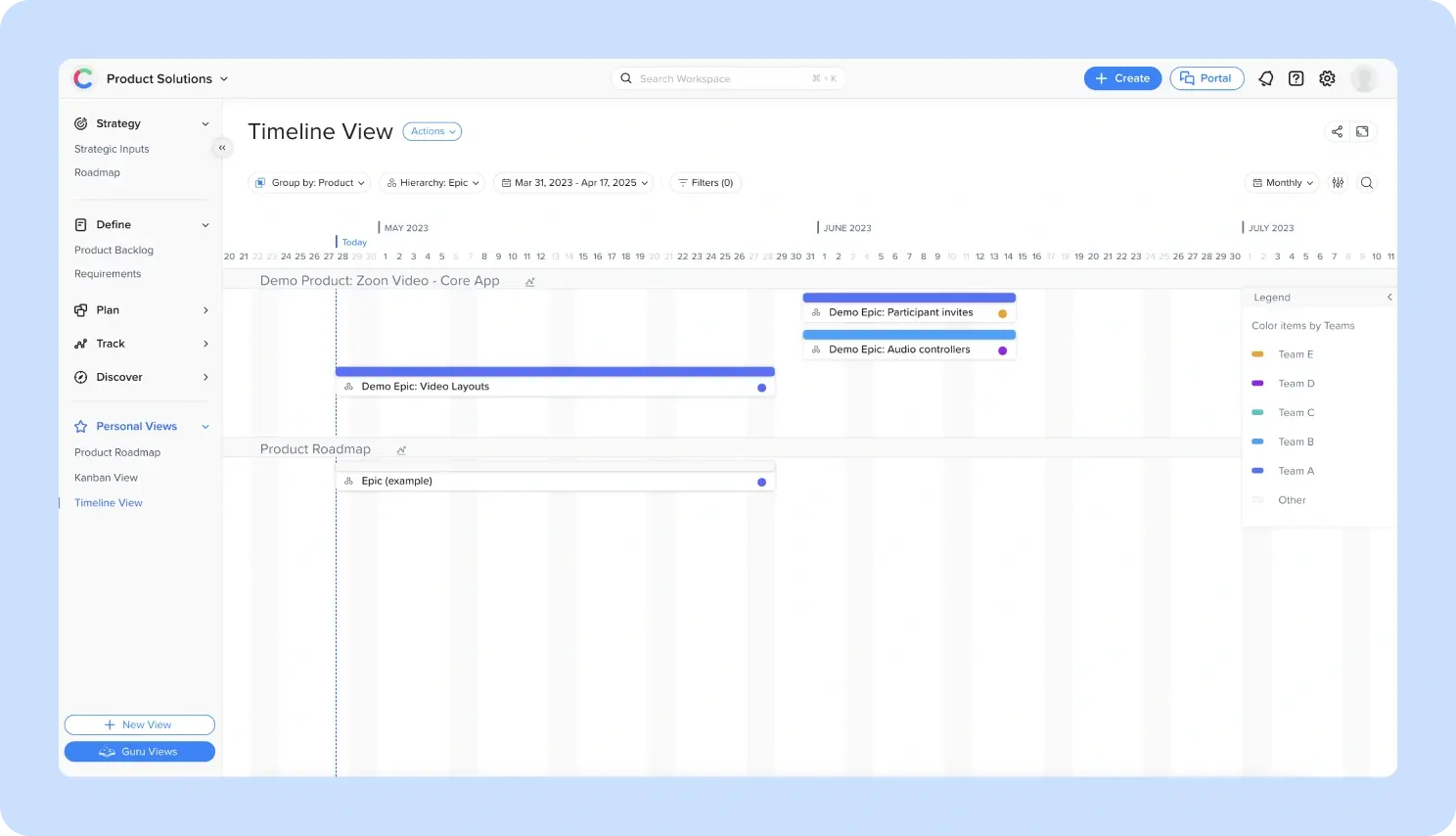1456x836 pixels.
Task: Open the Actions dropdown
Action: tap(432, 131)
